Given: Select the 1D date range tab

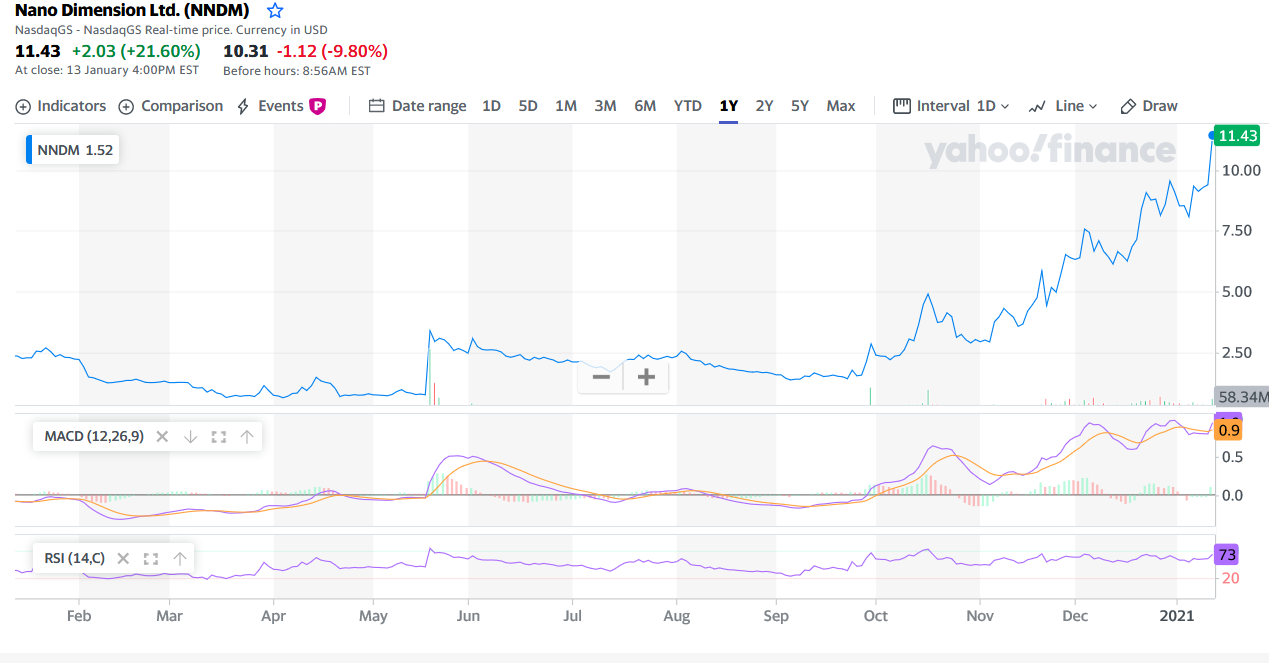Looking at the screenshot, I should coord(491,106).
